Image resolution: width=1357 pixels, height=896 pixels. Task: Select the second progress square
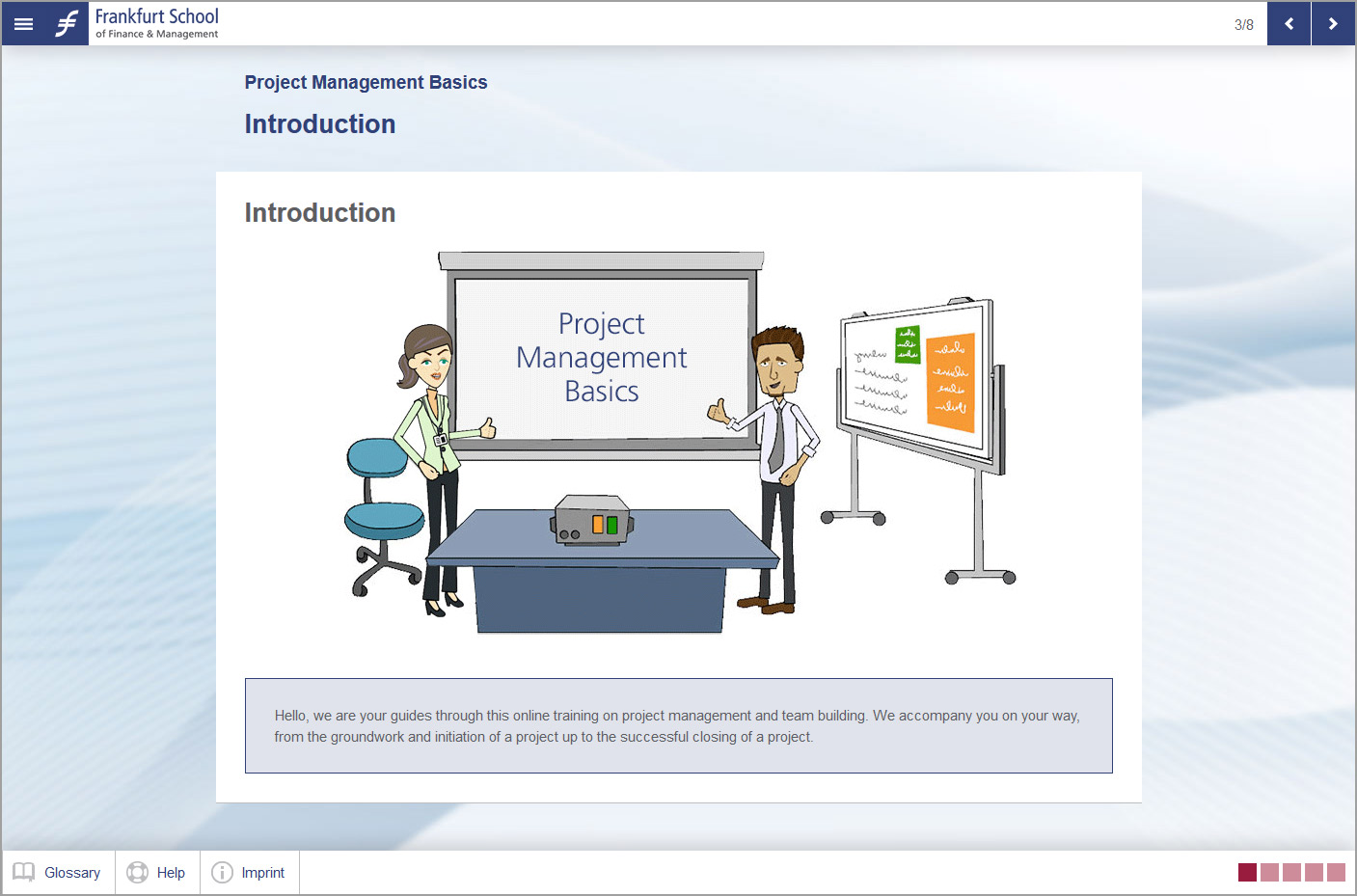pyautogui.click(x=1269, y=872)
